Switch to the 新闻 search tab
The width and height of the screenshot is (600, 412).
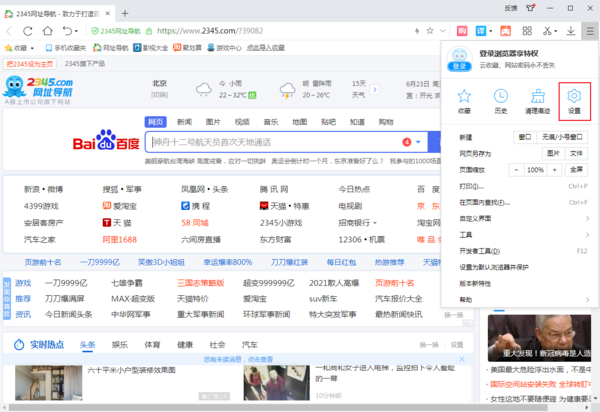click(184, 121)
